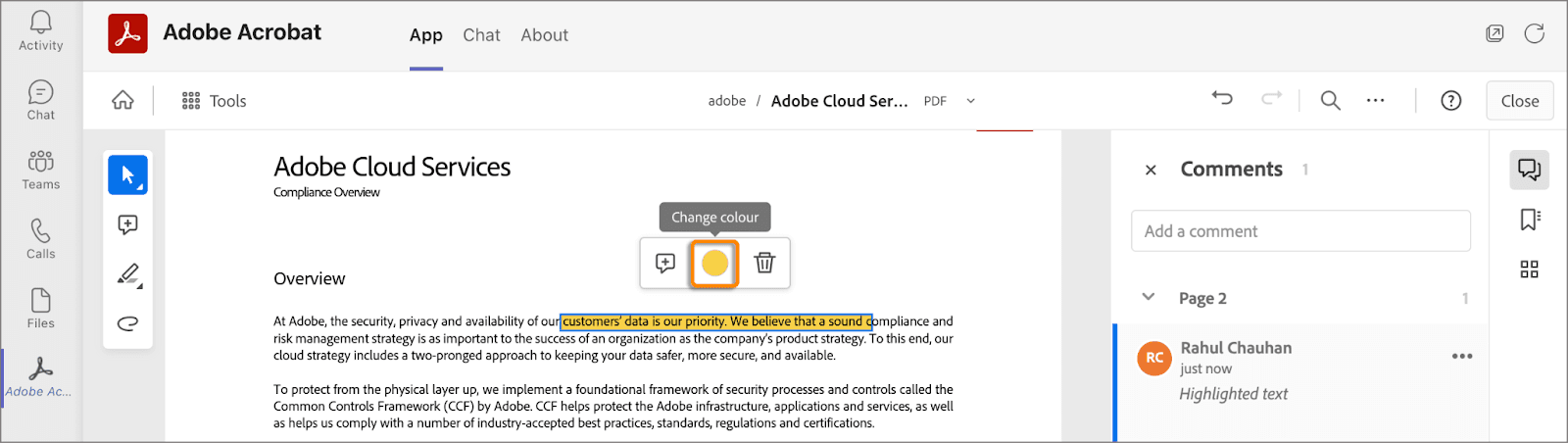Viewport: 1568px width, 443px height.
Task: Collapse the Page 2 comments group
Action: coord(1149,297)
